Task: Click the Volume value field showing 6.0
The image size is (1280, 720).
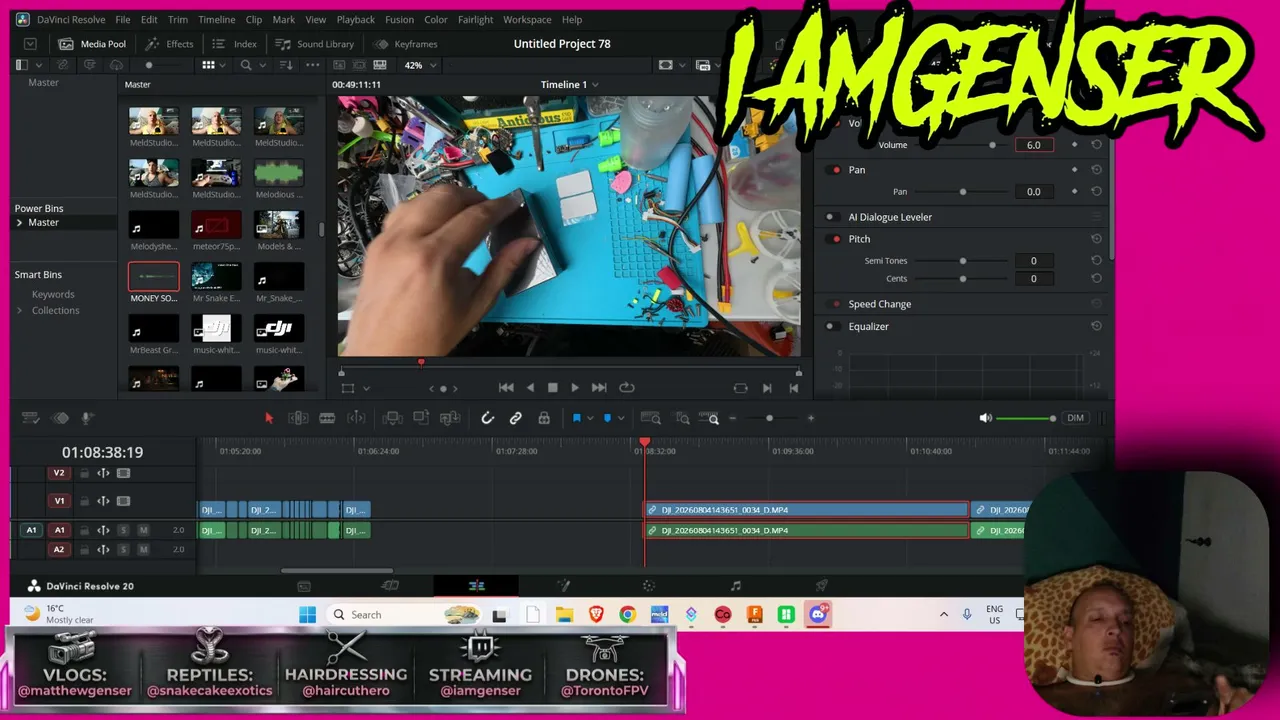Action: [x=1033, y=145]
